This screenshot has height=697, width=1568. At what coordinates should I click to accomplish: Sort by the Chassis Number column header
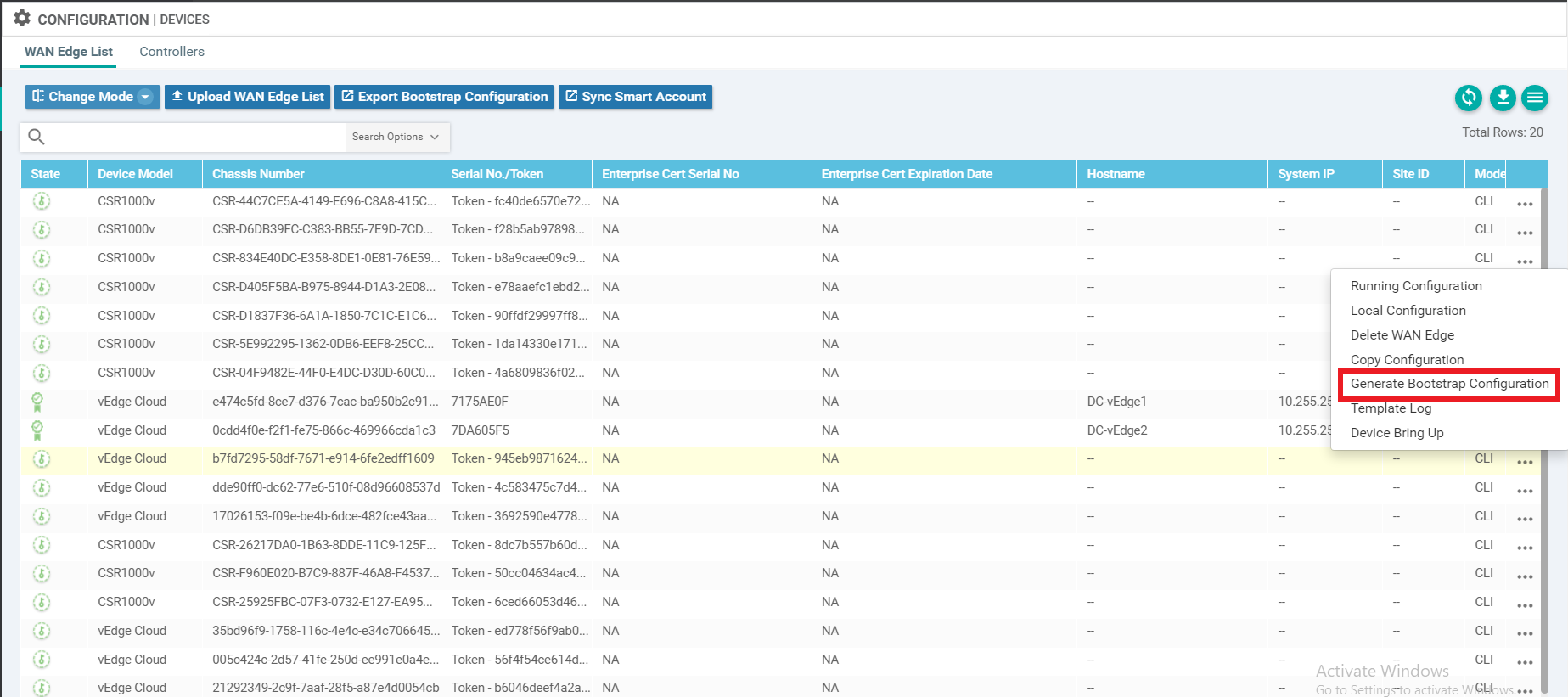[258, 174]
